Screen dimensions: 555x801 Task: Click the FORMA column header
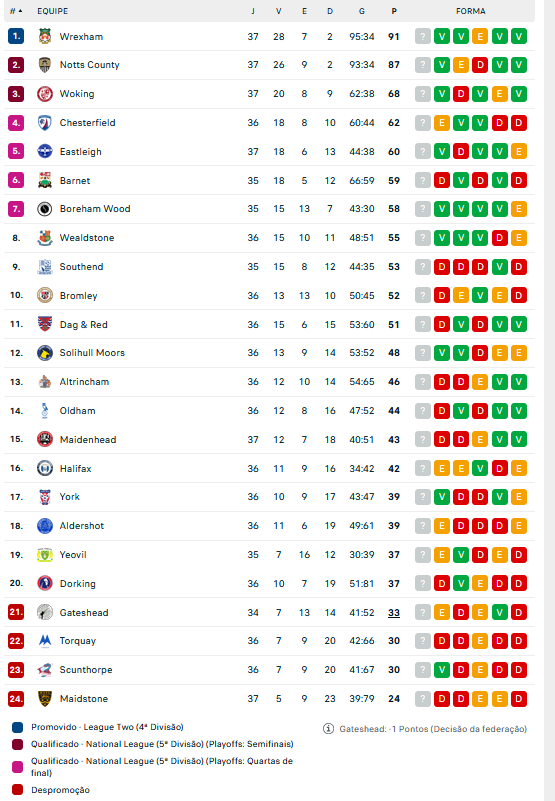click(x=471, y=11)
